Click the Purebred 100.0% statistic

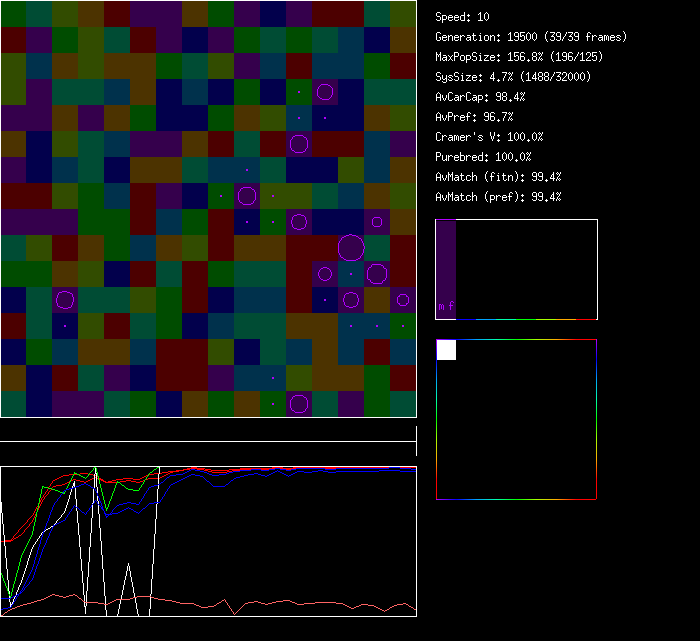[x=483, y=157]
